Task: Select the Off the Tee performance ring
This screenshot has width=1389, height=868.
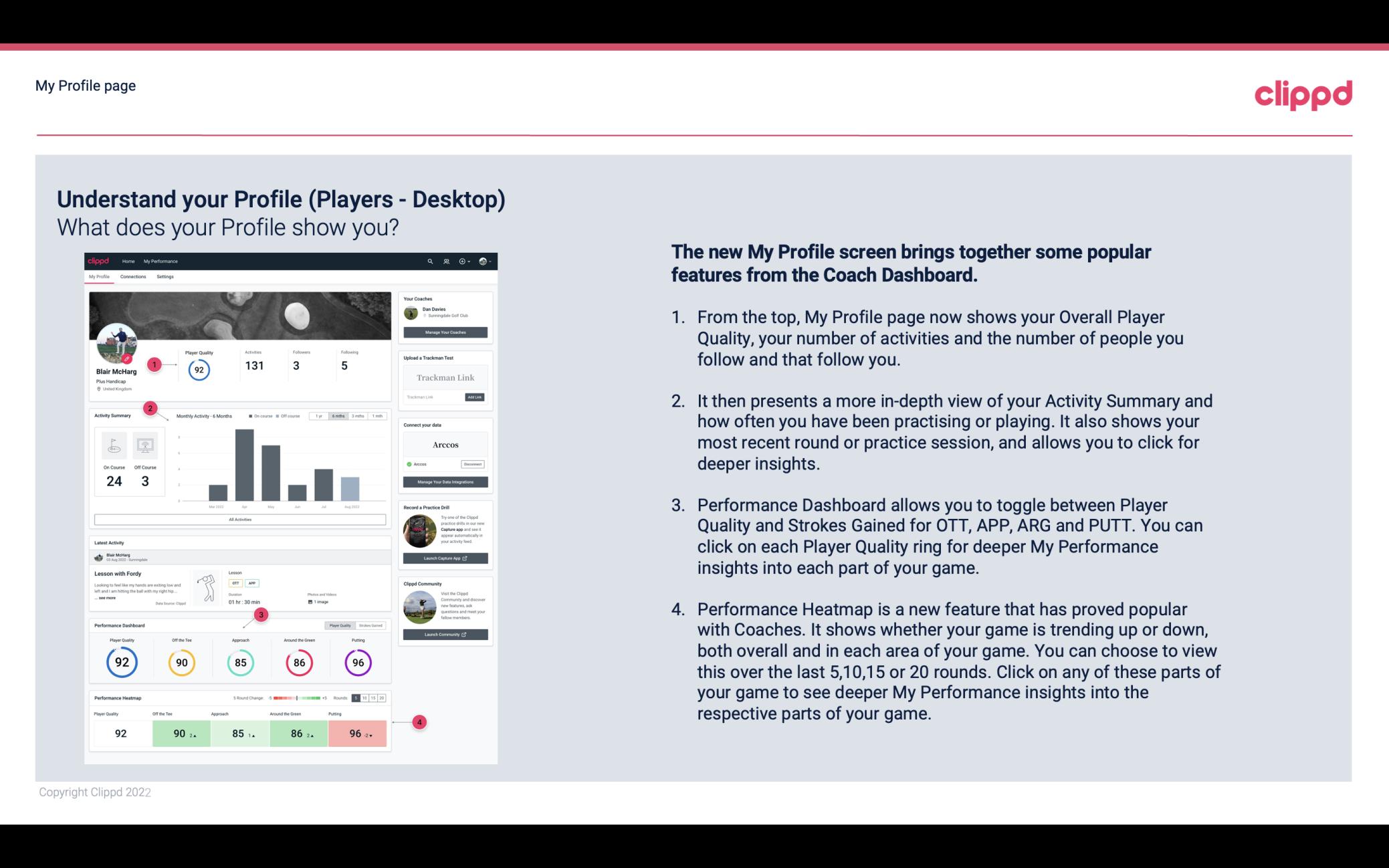Action: [x=181, y=661]
